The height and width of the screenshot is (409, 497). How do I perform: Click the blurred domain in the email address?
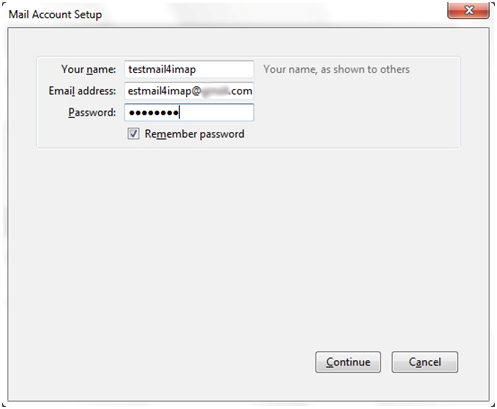click(215, 91)
